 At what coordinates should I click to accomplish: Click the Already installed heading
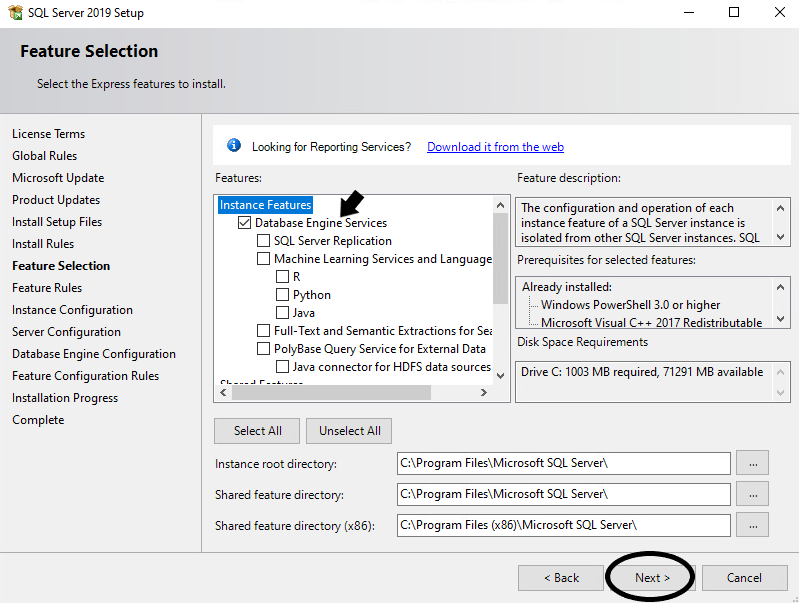pos(567,286)
